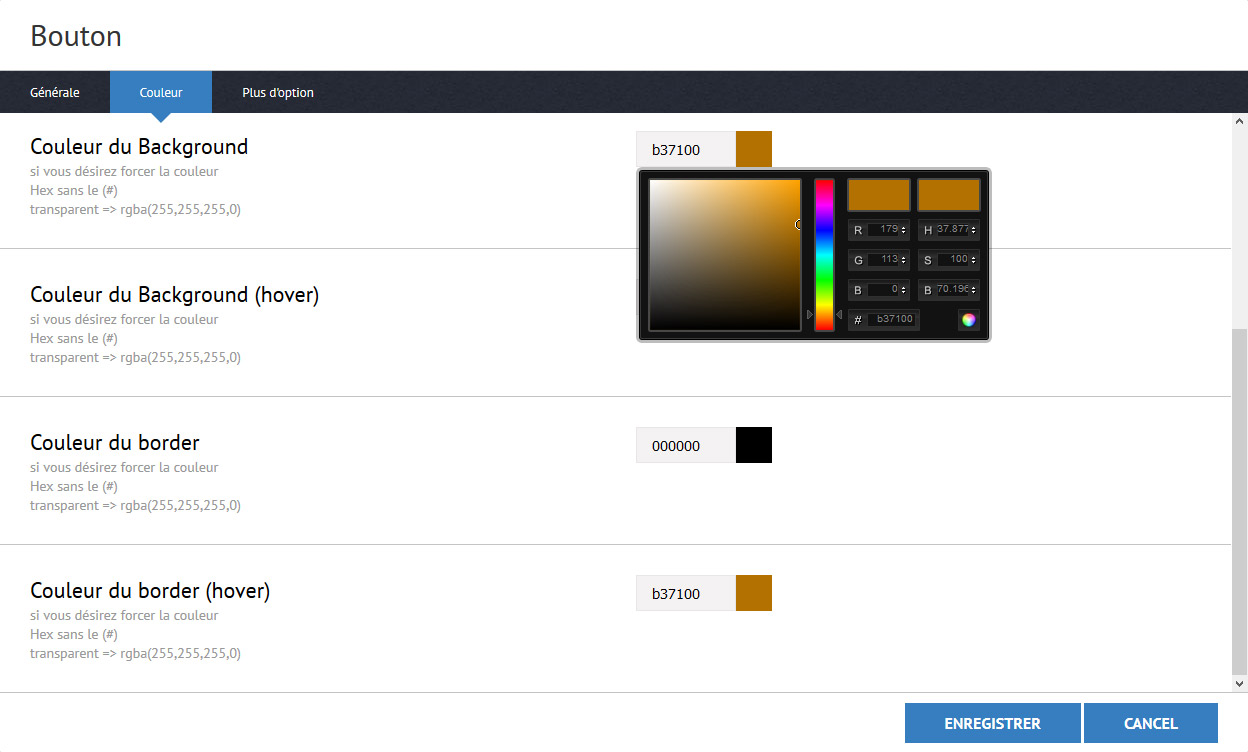
Task: Click the rainbow hue slider bar
Action: coord(824,254)
